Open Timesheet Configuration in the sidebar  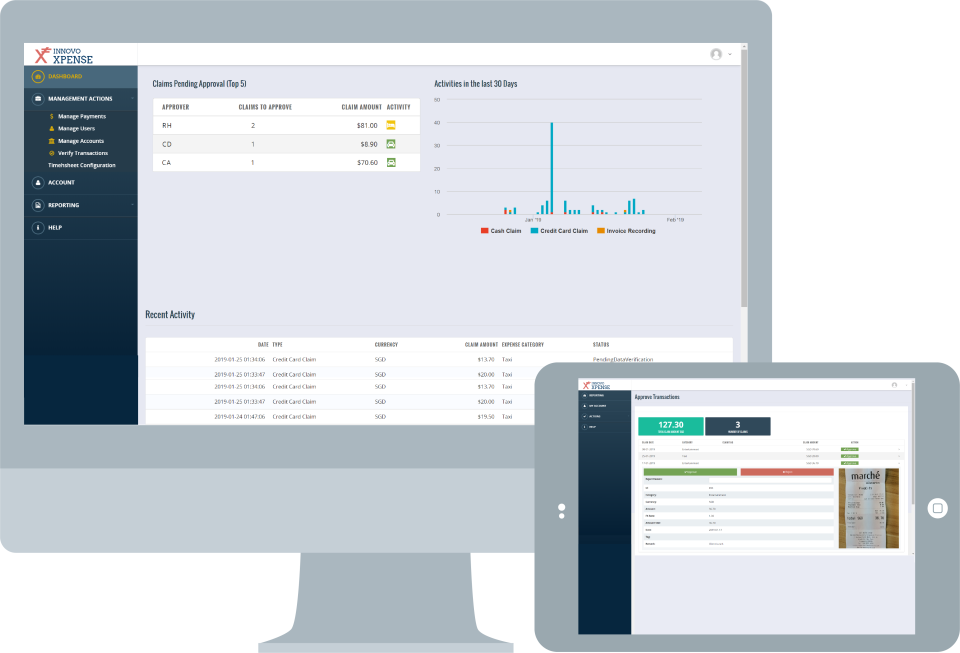tap(81, 165)
